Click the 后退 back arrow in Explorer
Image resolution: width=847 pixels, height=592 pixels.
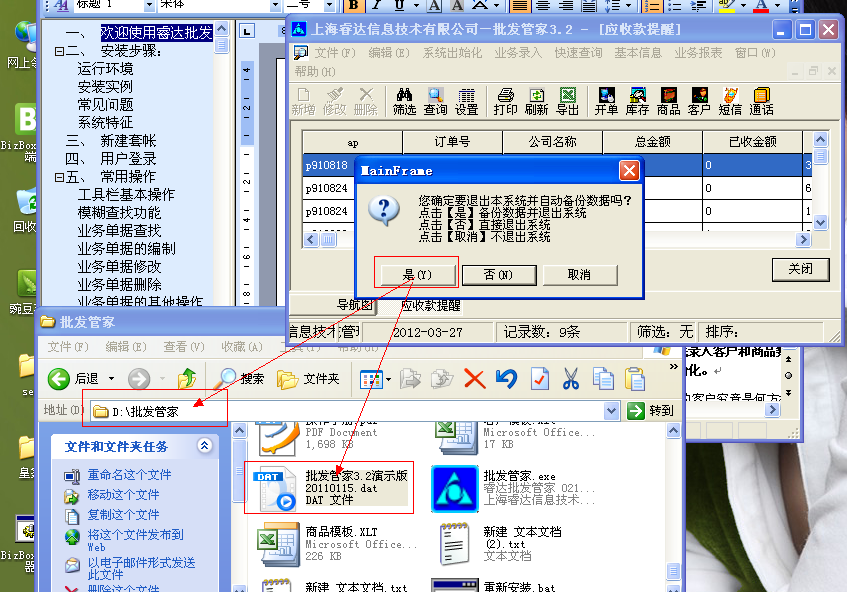[x=59, y=379]
